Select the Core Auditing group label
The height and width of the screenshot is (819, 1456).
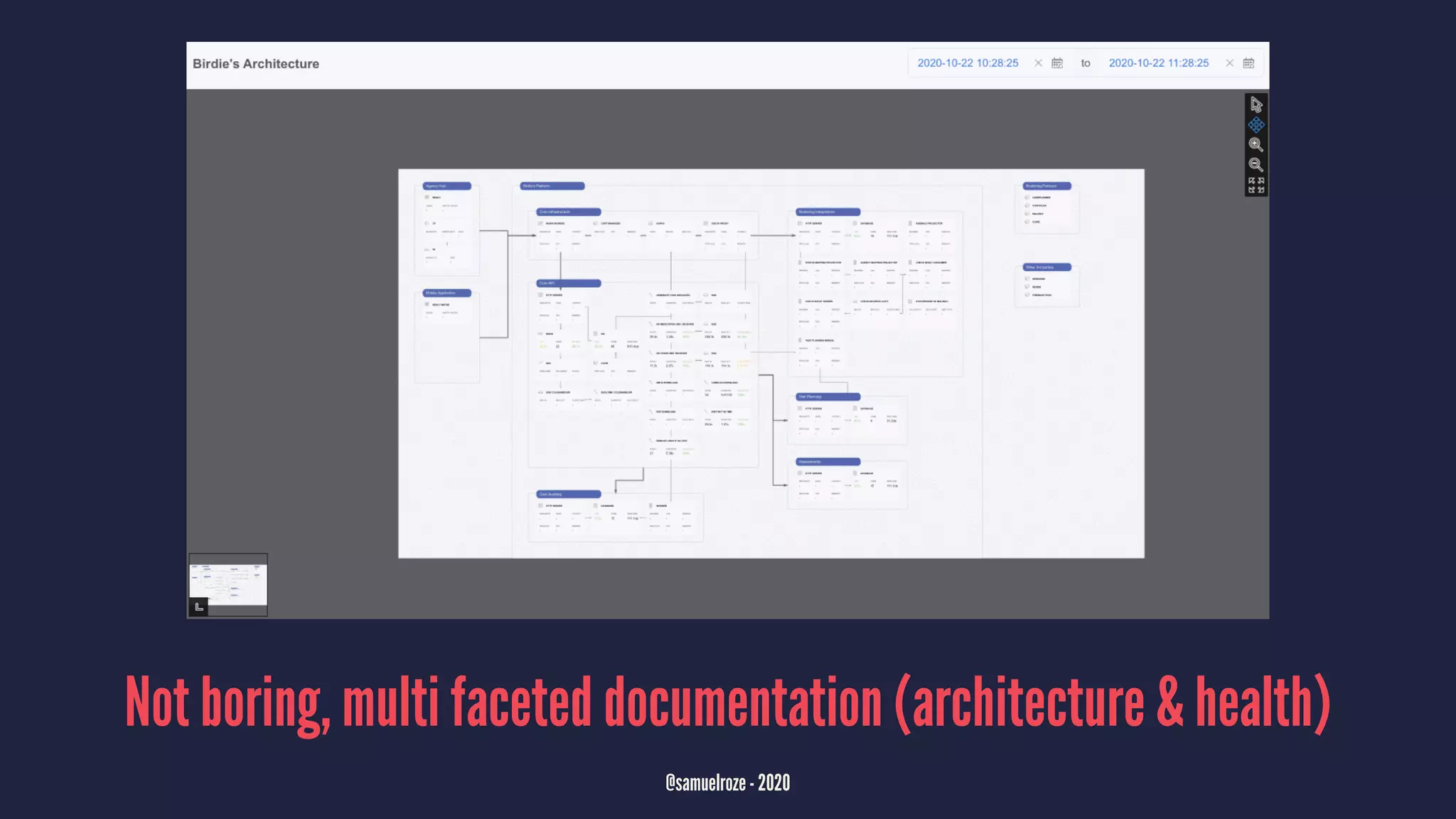569,494
